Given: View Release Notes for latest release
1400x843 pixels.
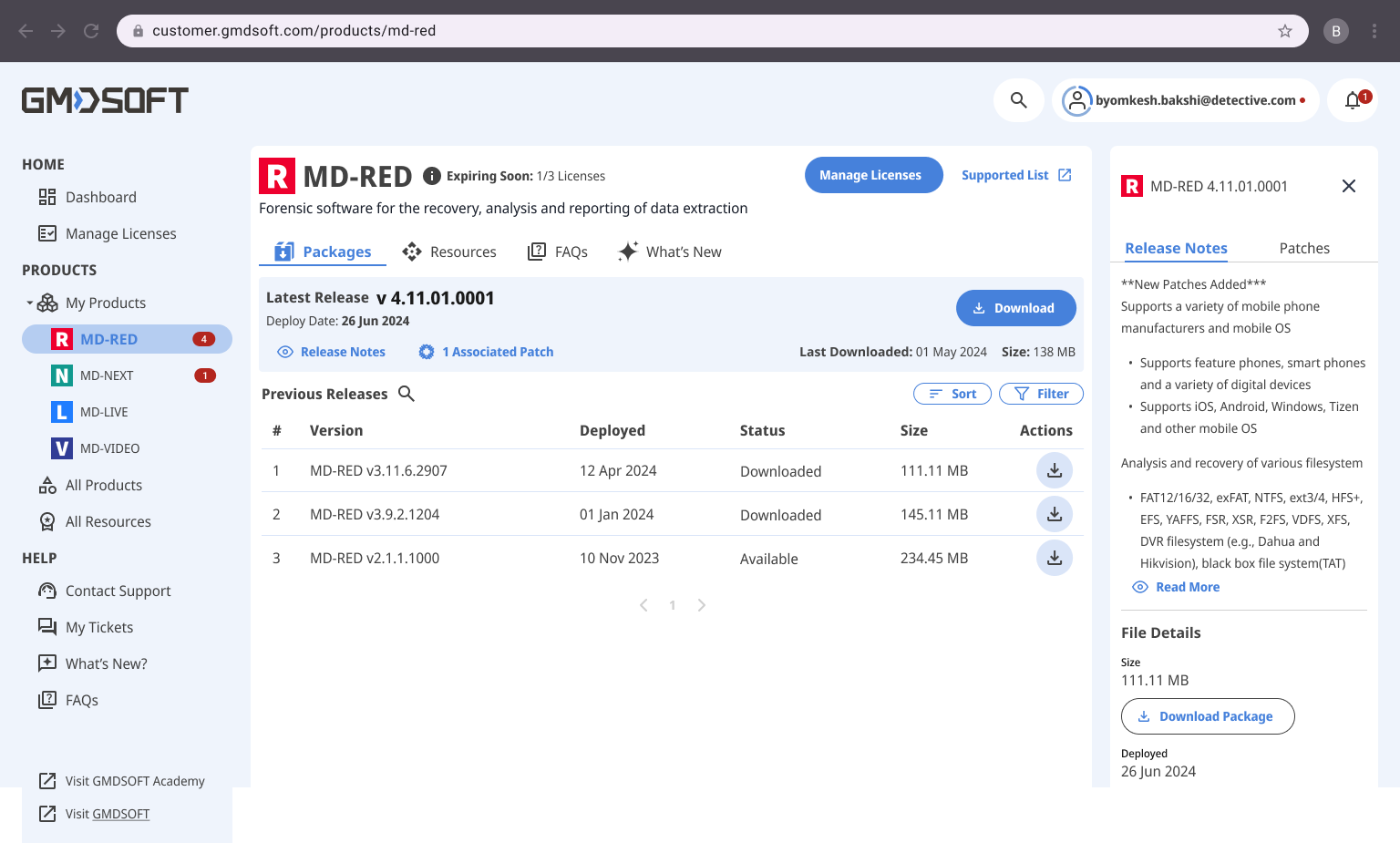Looking at the screenshot, I should [x=331, y=352].
